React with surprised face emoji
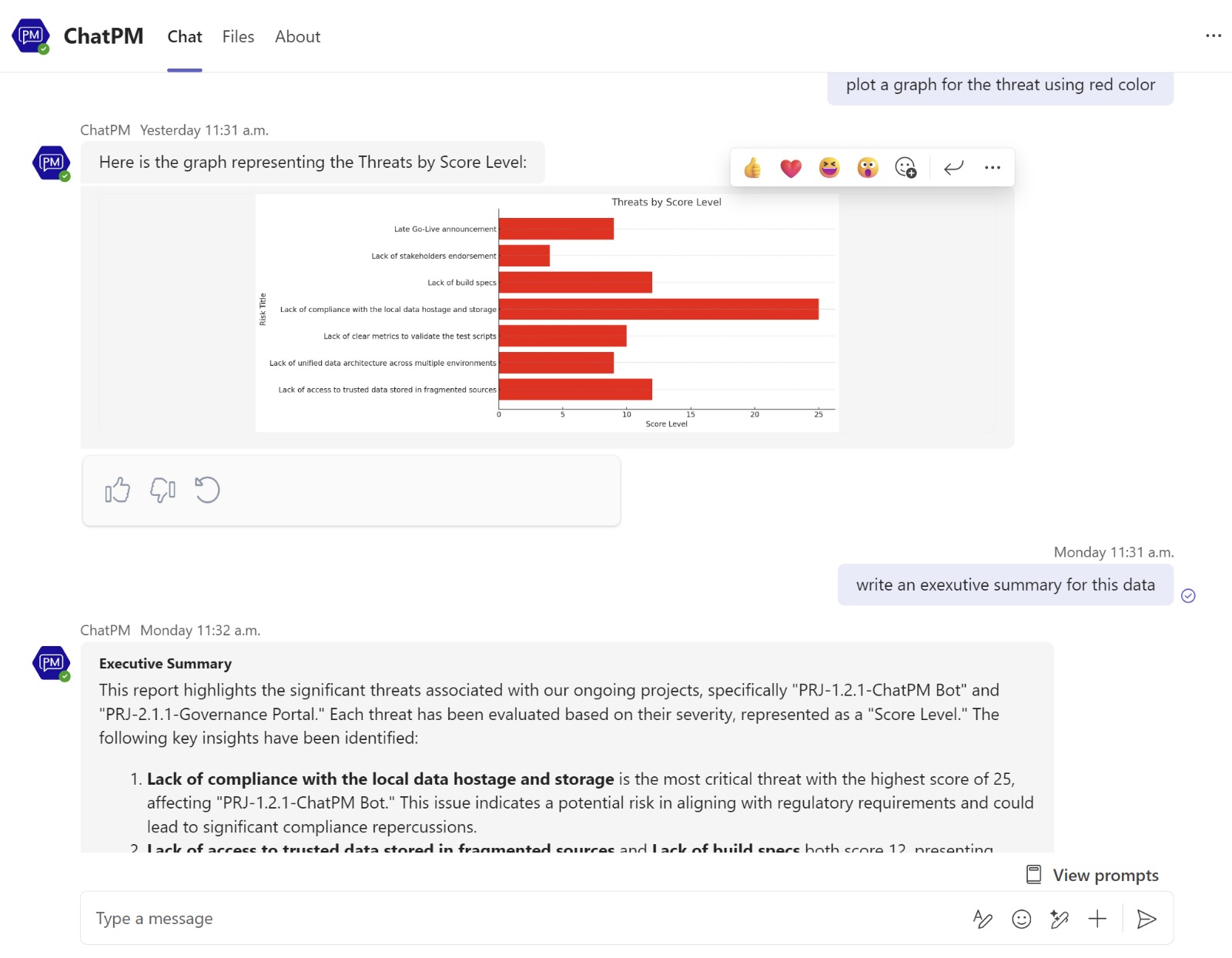Viewport: 1232px width, 958px height. tap(868, 167)
